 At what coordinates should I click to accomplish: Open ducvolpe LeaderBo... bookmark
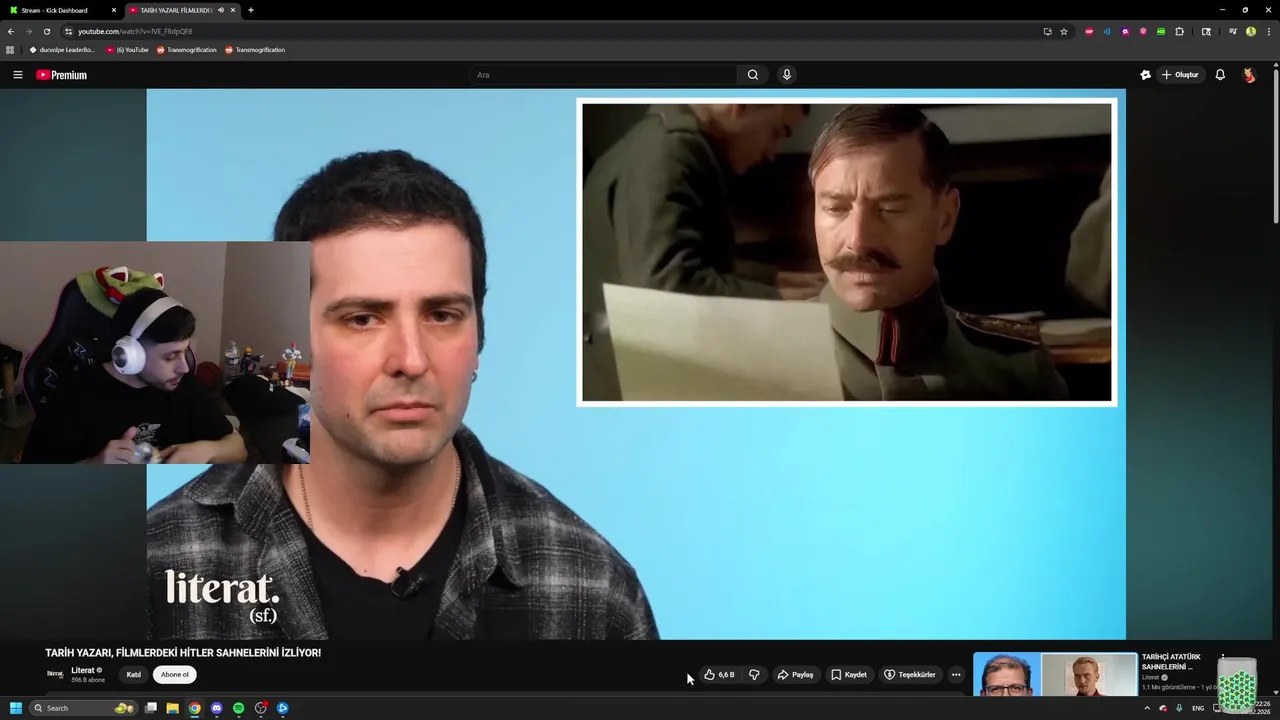[62, 49]
